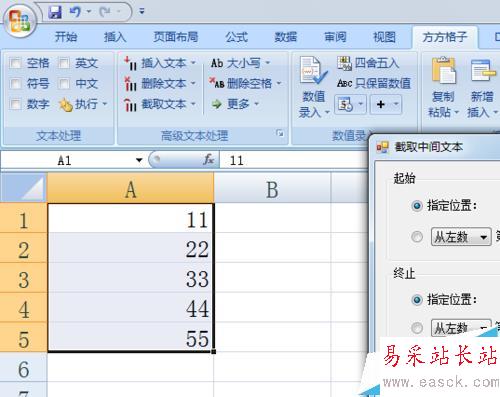Toggle the 中文 checkbox
The width and height of the screenshot is (500, 397).
coord(64,83)
